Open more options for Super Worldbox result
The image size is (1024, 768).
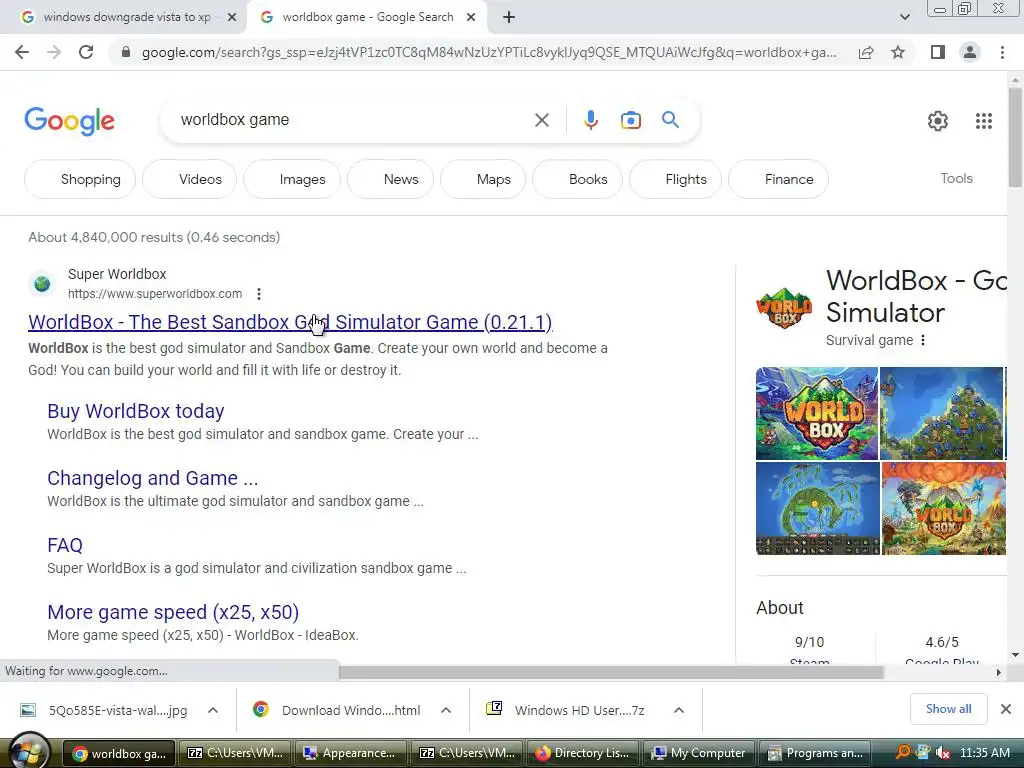(x=259, y=294)
